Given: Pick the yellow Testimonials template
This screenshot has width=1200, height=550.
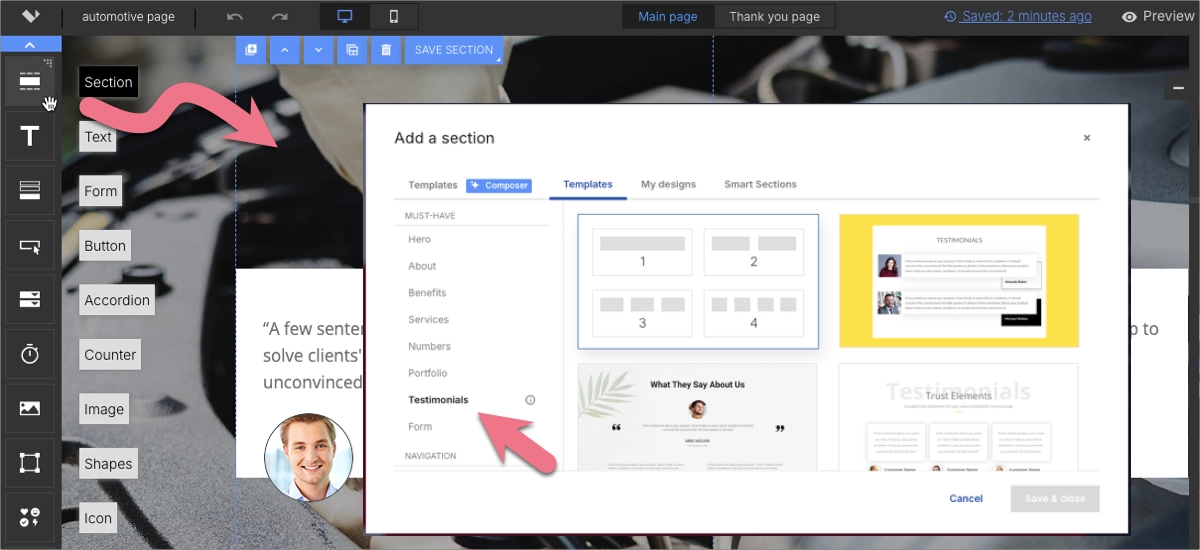Looking at the screenshot, I should tap(959, 281).
